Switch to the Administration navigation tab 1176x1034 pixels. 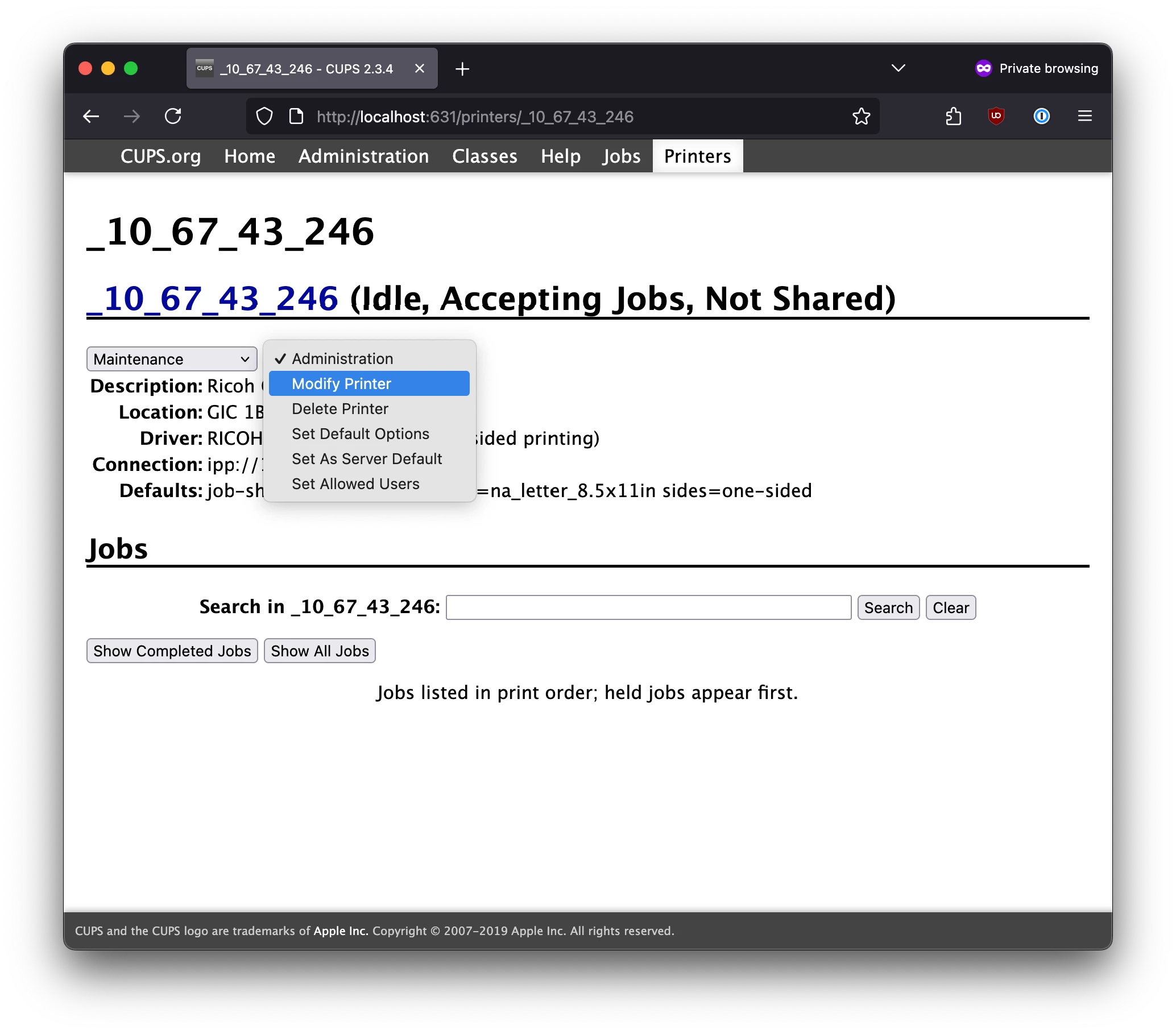click(x=363, y=156)
